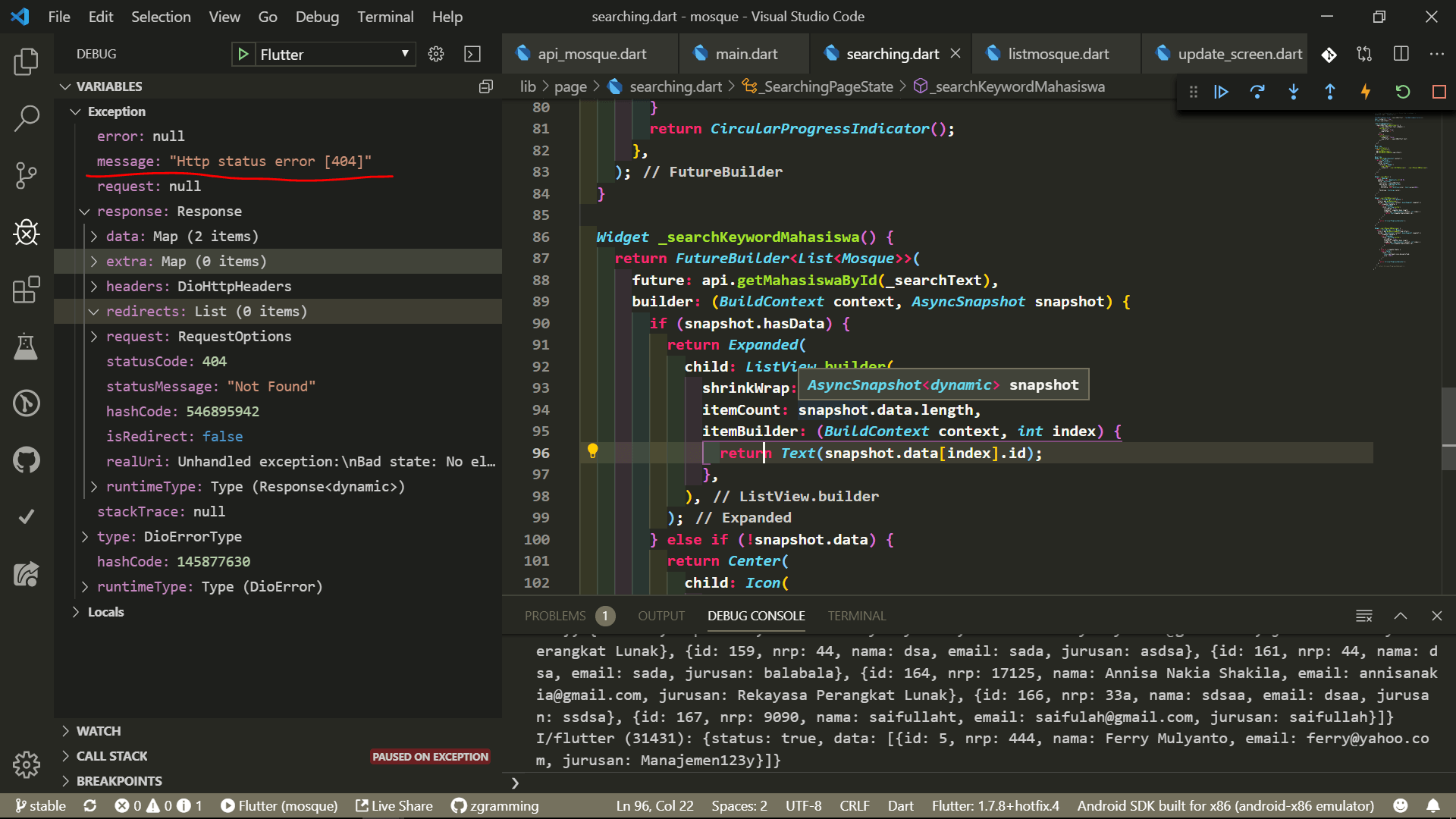
Task: Open the GitHub icon in activity bar
Action: tap(27, 460)
